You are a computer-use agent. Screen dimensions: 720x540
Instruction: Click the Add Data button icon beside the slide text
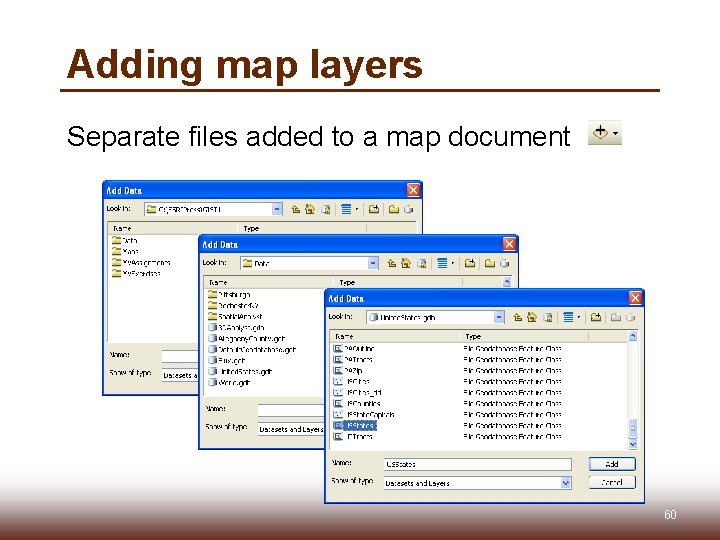click(x=600, y=133)
